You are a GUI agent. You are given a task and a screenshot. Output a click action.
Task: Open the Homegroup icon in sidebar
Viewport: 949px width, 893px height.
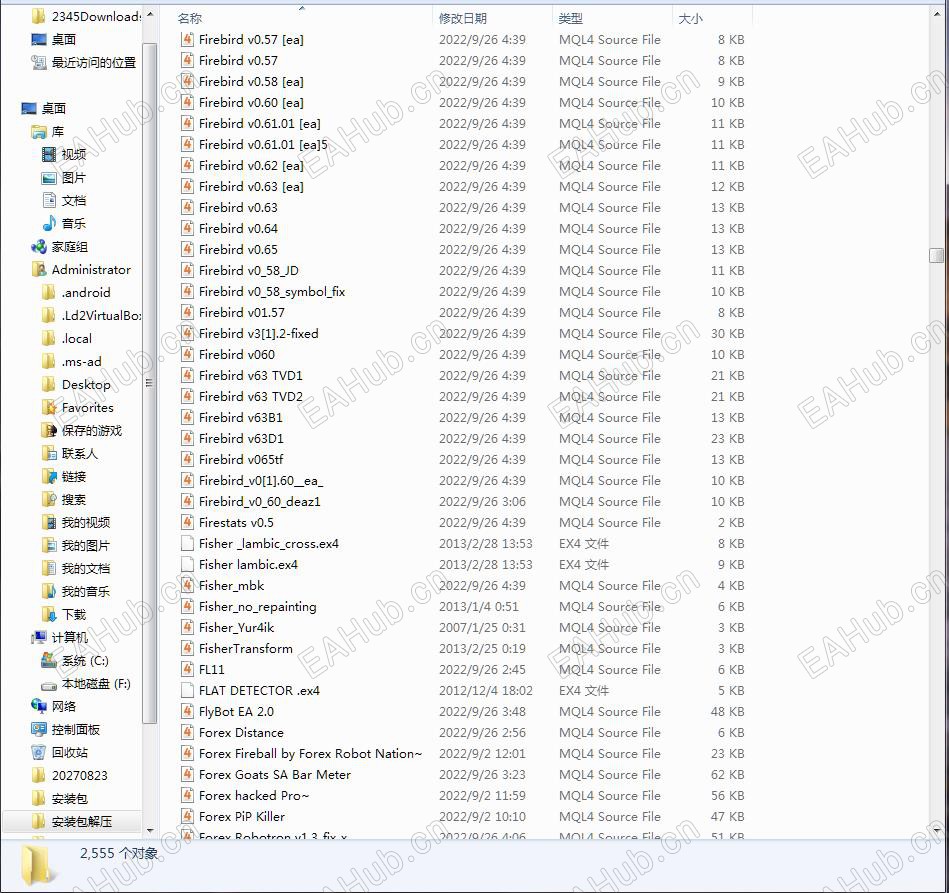39,246
